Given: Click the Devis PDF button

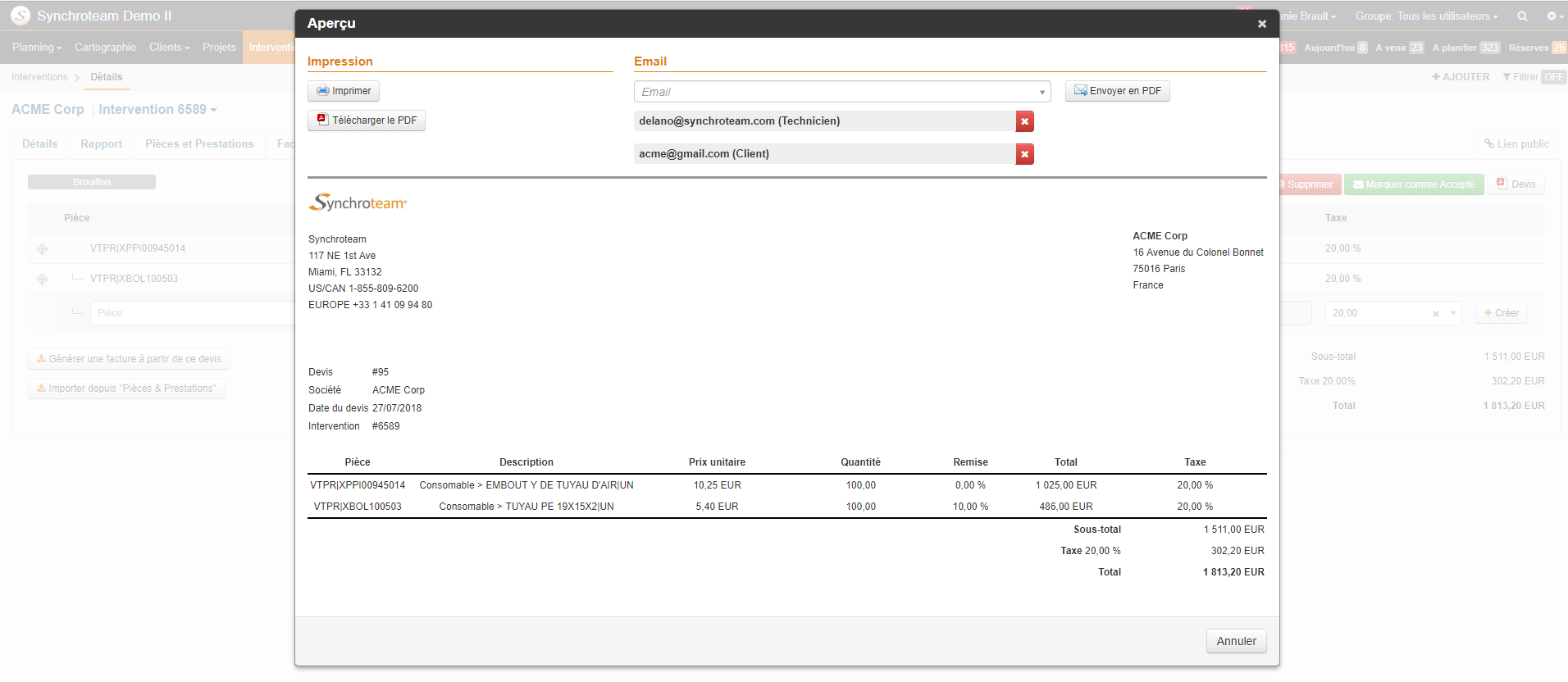Looking at the screenshot, I should click(x=1516, y=184).
